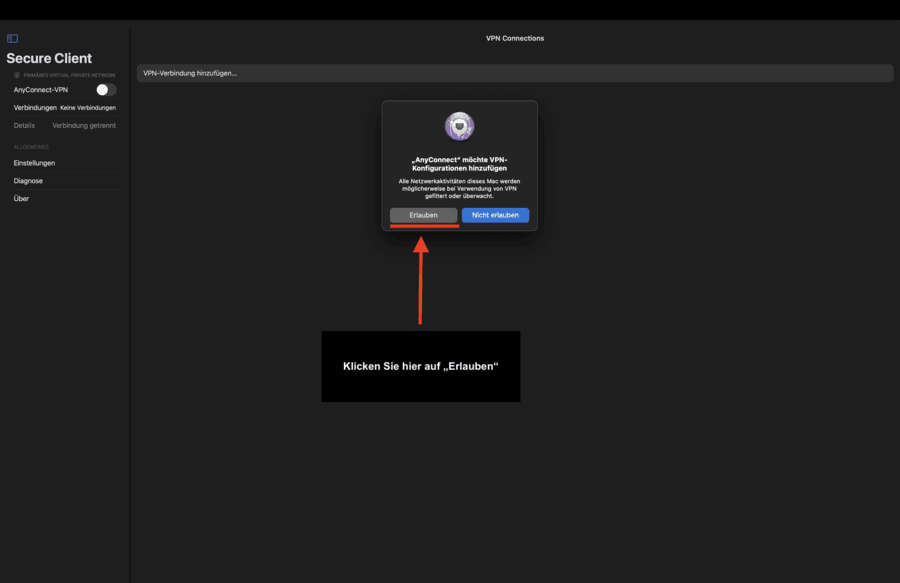
Task: Click the Nicht erlauben button
Action: click(495, 215)
